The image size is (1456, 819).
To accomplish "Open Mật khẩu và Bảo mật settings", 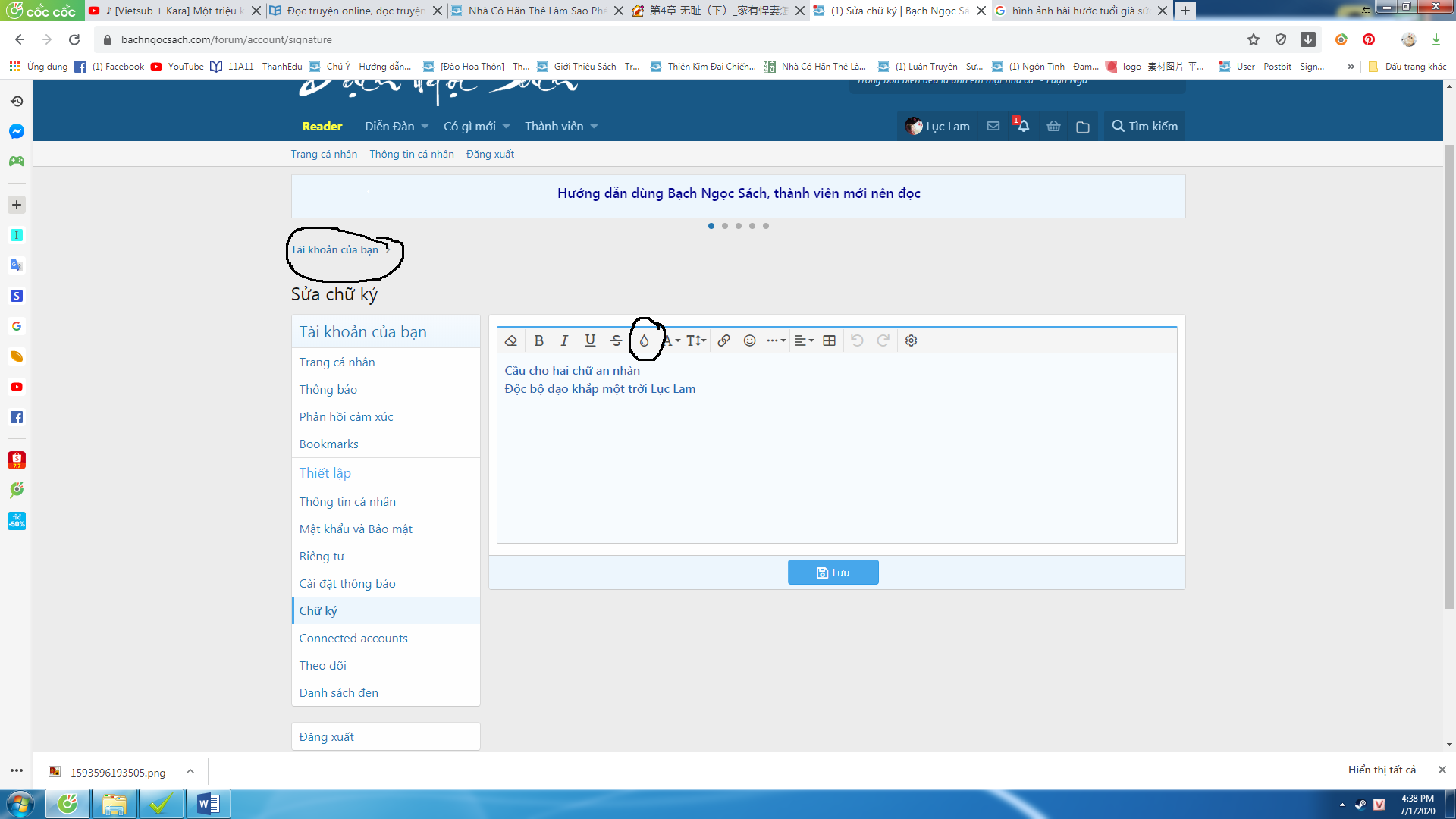I will click(x=355, y=529).
